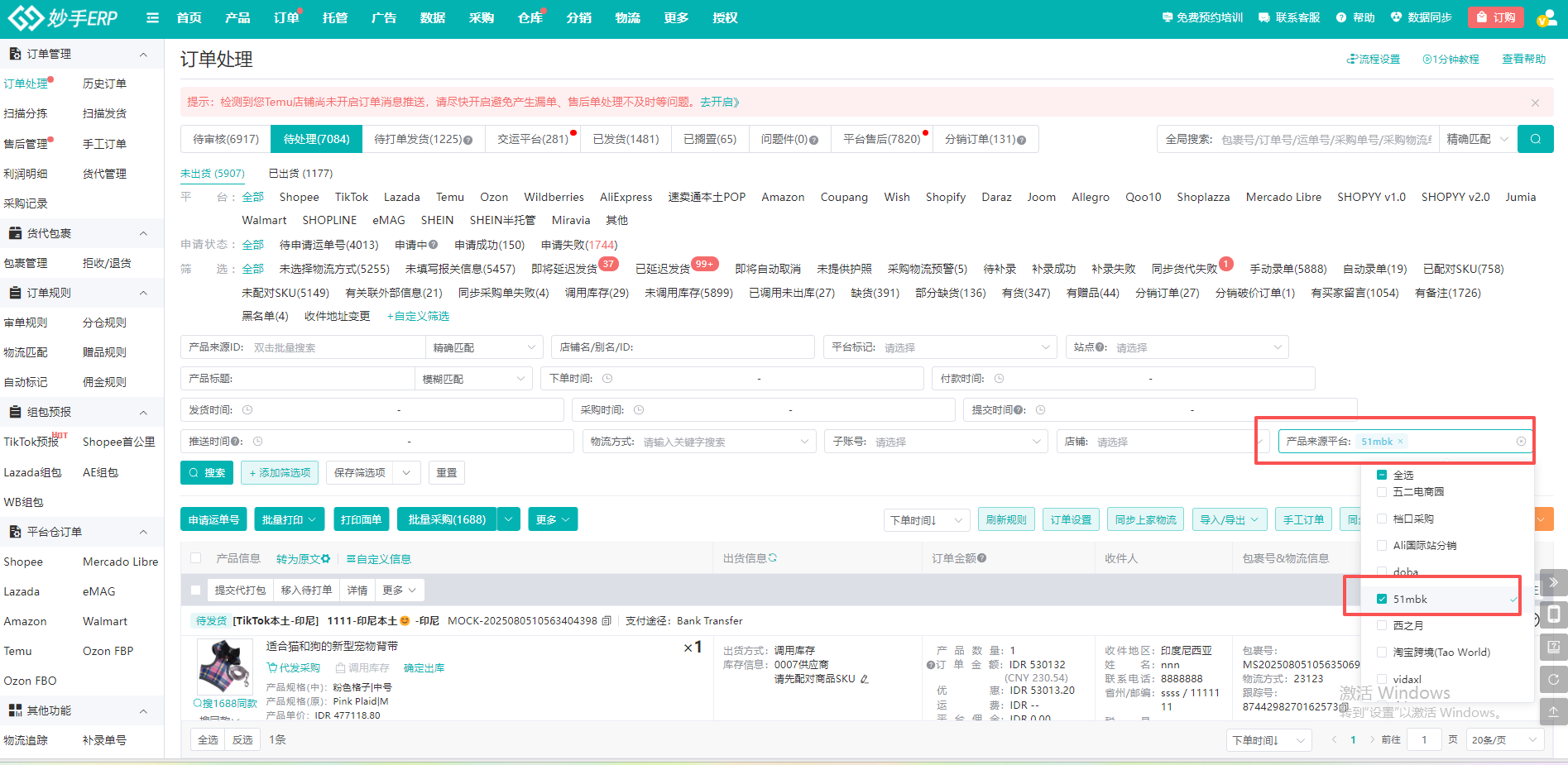The width and height of the screenshot is (1568, 765).
Task: Open the 物流 top navigation menu
Action: [627, 17]
